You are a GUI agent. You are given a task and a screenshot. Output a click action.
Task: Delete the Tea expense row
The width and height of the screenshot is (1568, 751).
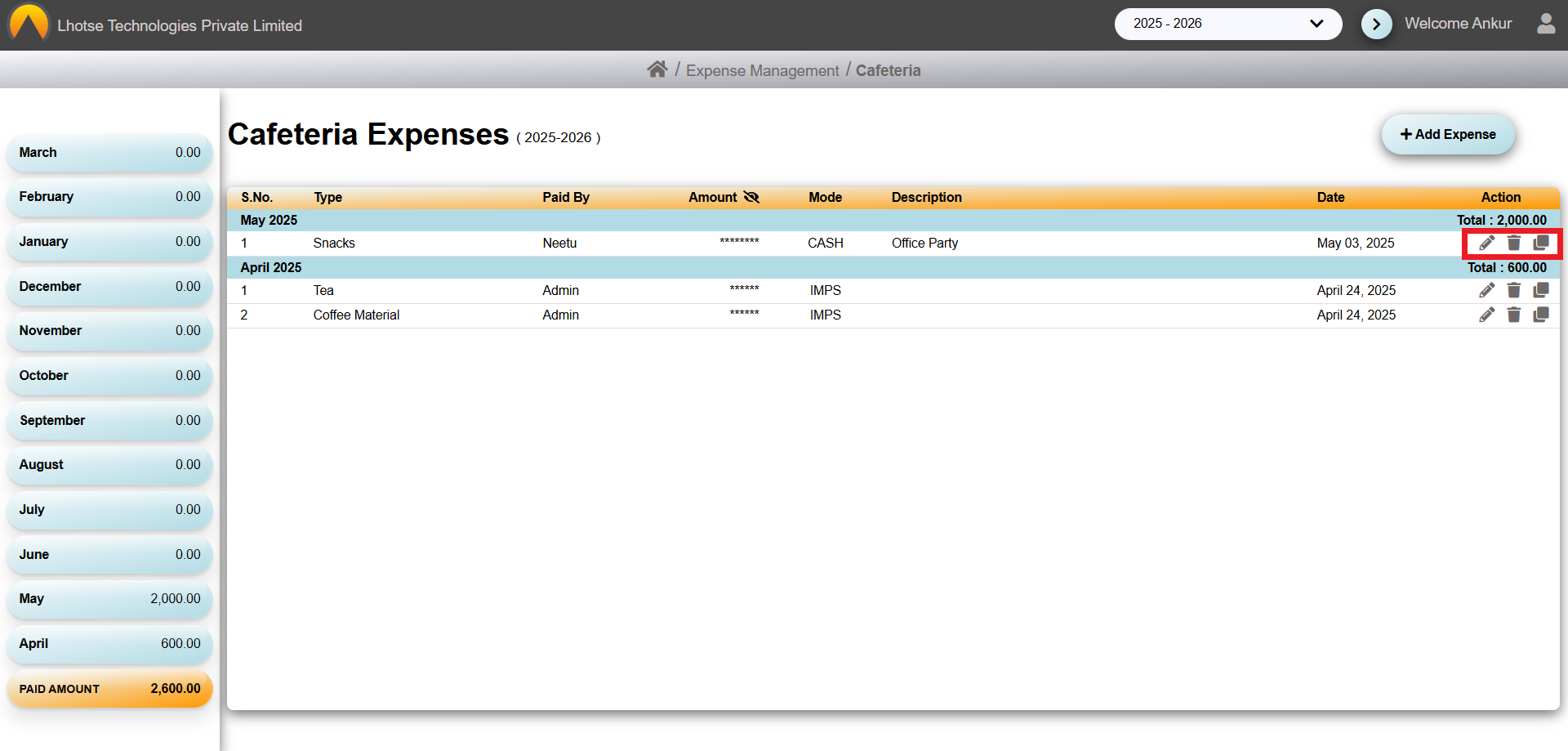click(x=1514, y=290)
